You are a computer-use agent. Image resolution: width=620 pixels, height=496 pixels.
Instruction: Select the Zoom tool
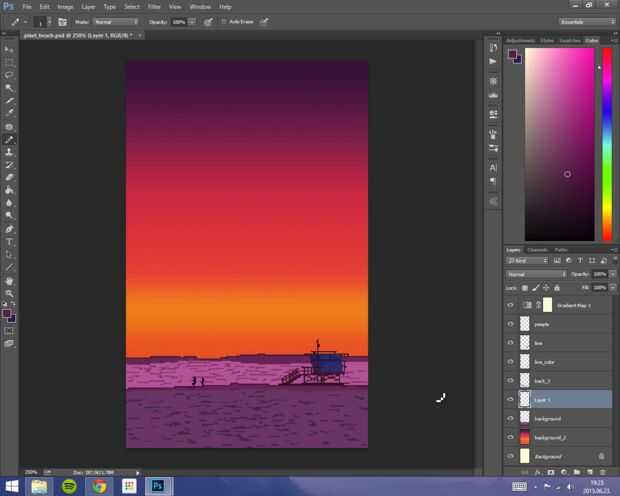coord(9,293)
